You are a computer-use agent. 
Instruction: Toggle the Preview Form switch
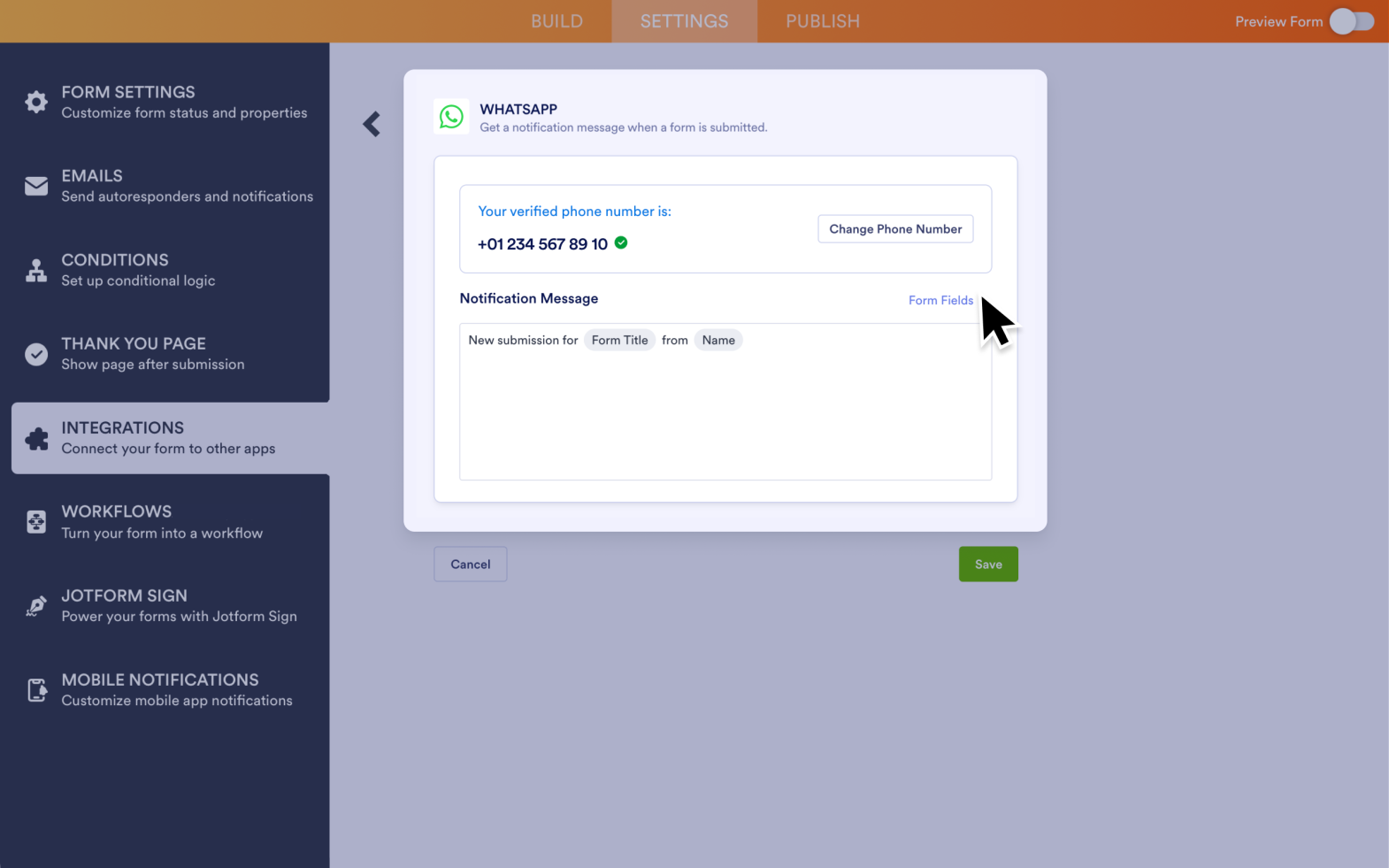(1351, 21)
